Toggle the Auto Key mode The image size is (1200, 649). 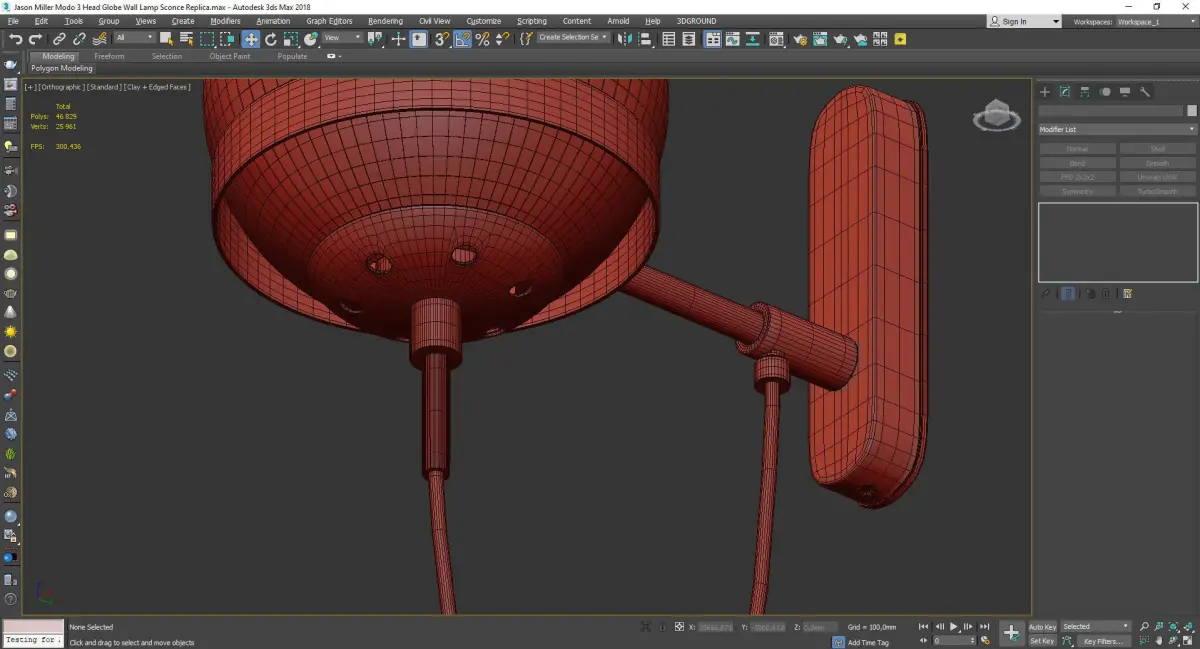(x=1042, y=627)
